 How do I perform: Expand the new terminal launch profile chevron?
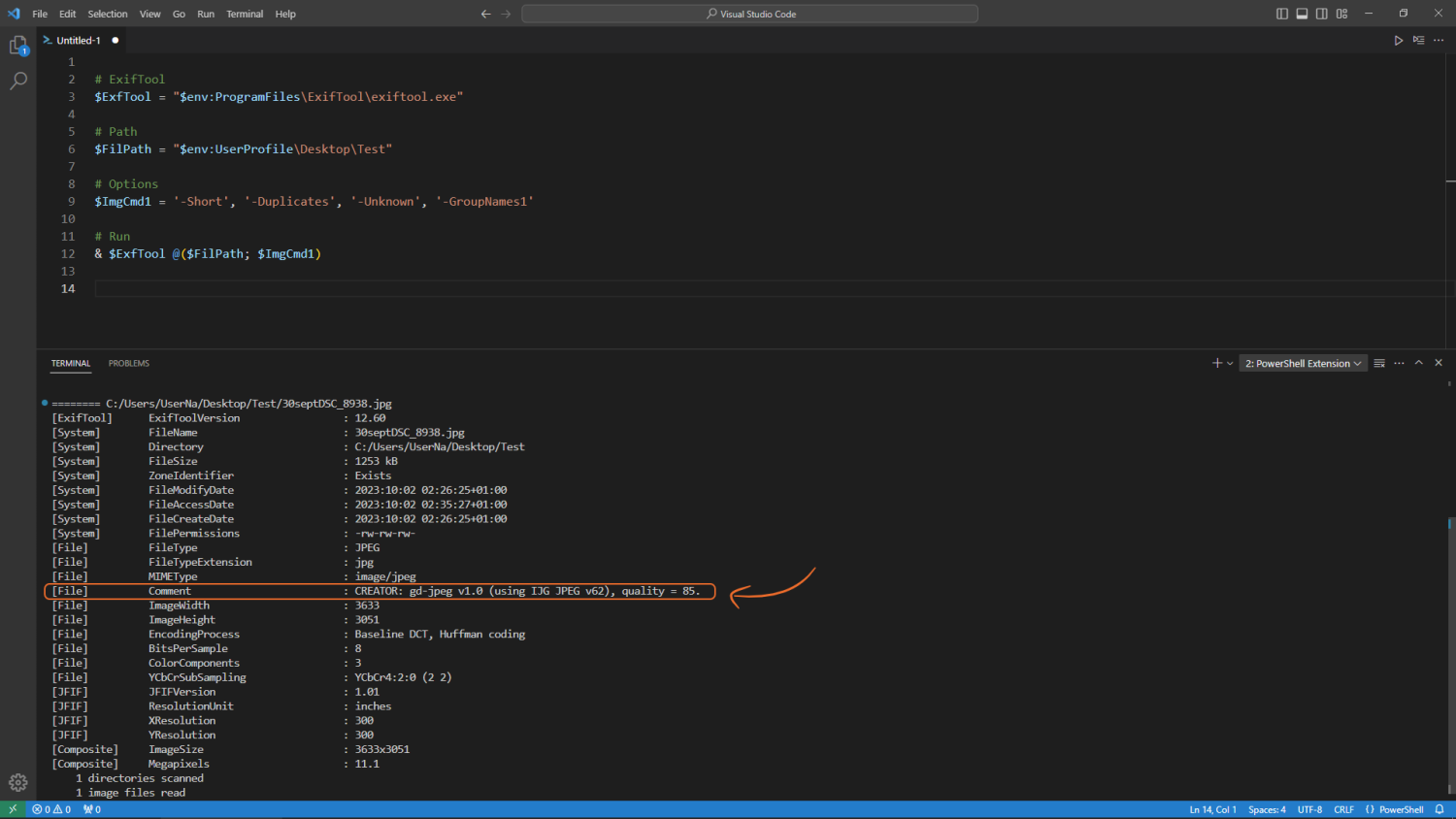point(1230,363)
